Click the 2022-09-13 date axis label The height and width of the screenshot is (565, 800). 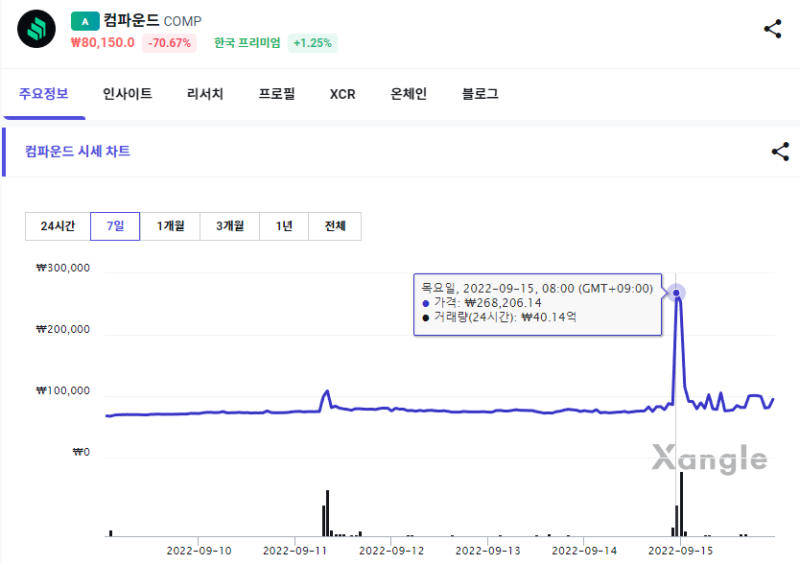pyautogui.click(x=488, y=551)
